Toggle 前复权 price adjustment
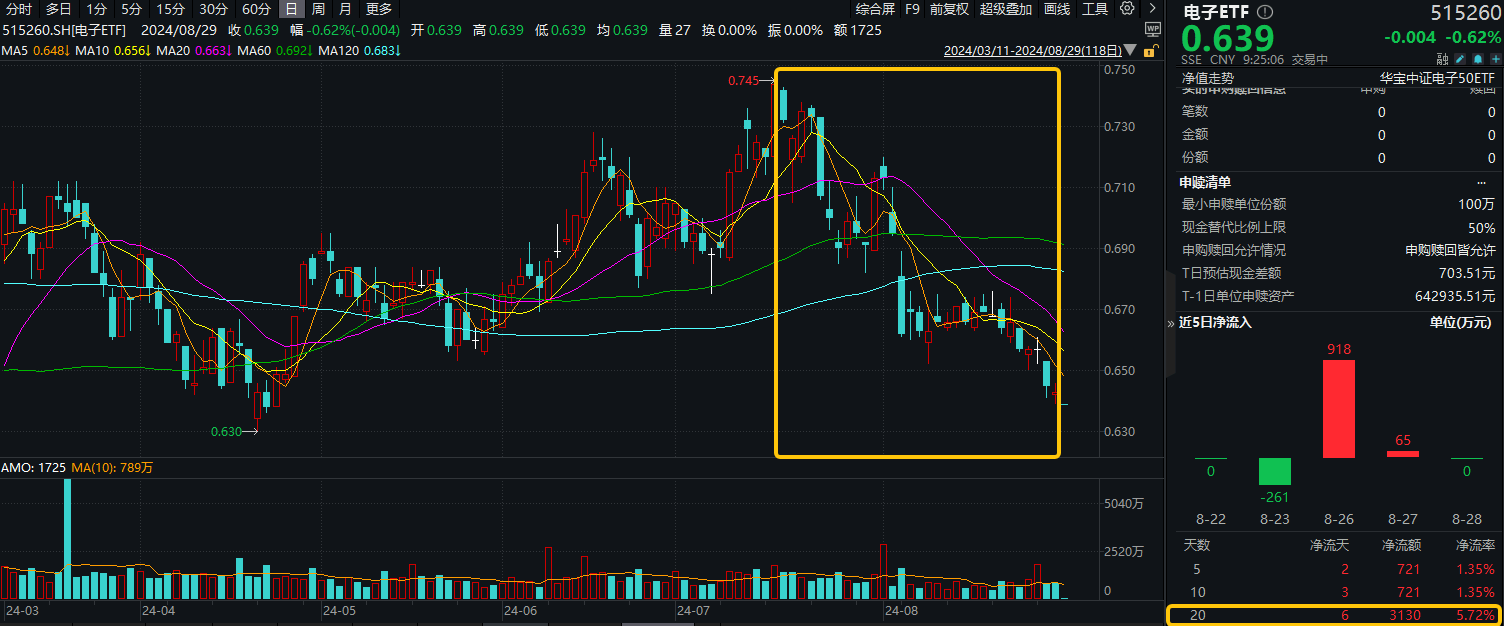This screenshot has width=1504, height=626. point(949,9)
